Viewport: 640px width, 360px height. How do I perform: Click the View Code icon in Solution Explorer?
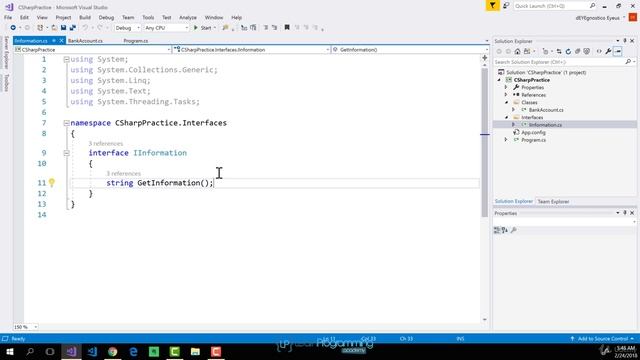coord(599,51)
